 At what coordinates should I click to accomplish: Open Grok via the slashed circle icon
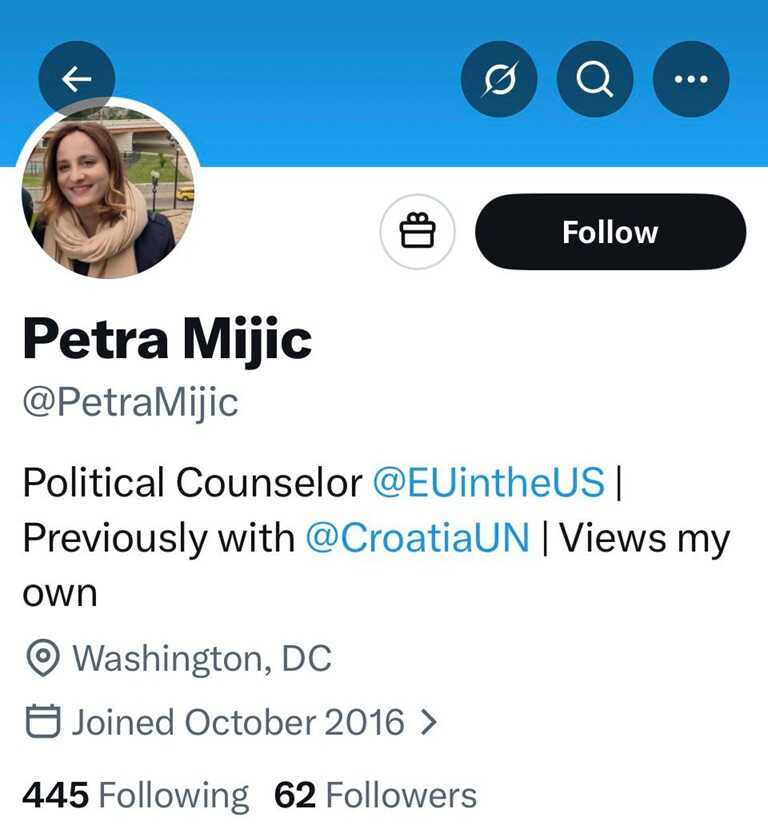(x=499, y=79)
